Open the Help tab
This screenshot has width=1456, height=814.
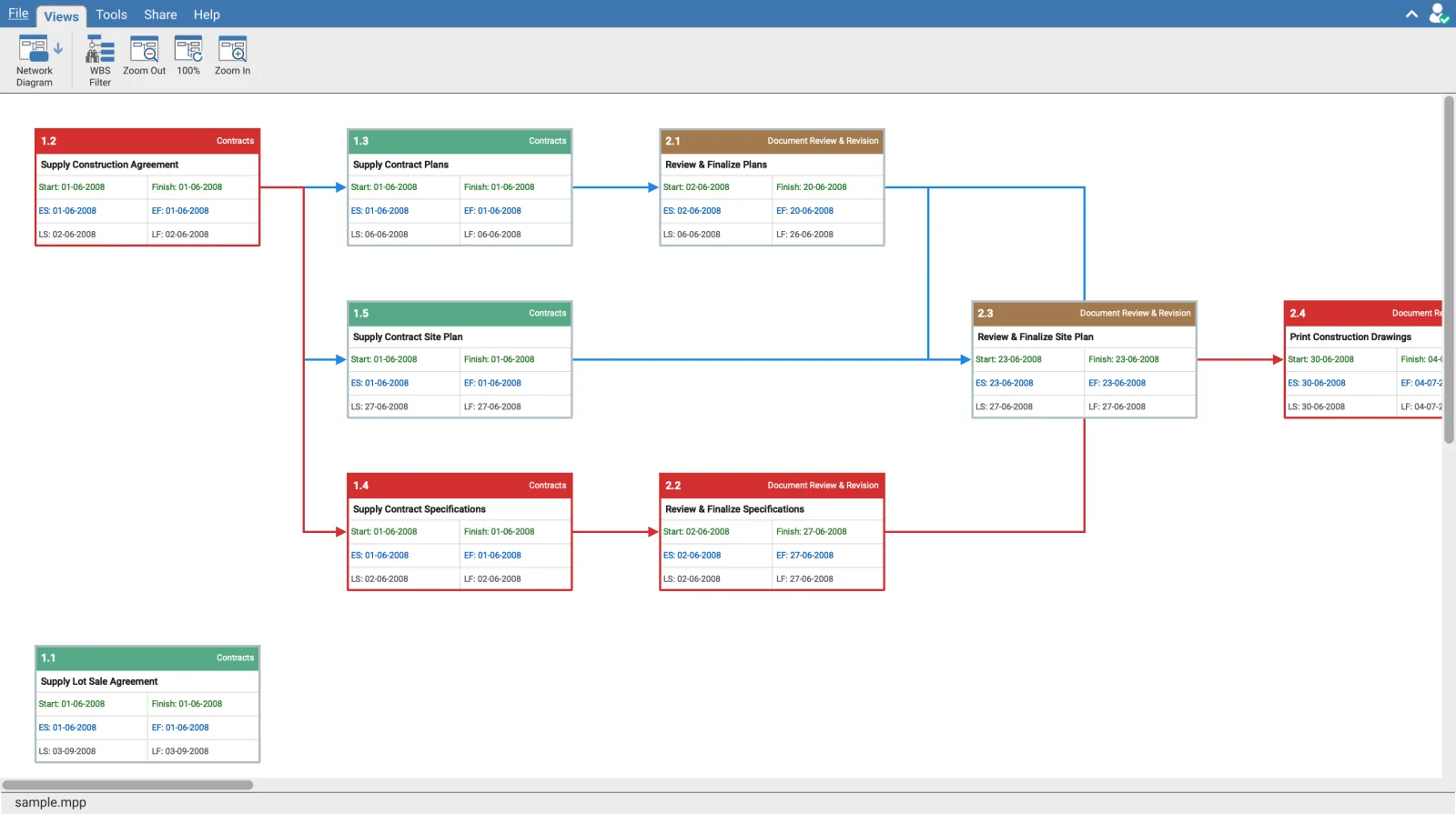pyautogui.click(x=207, y=15)
